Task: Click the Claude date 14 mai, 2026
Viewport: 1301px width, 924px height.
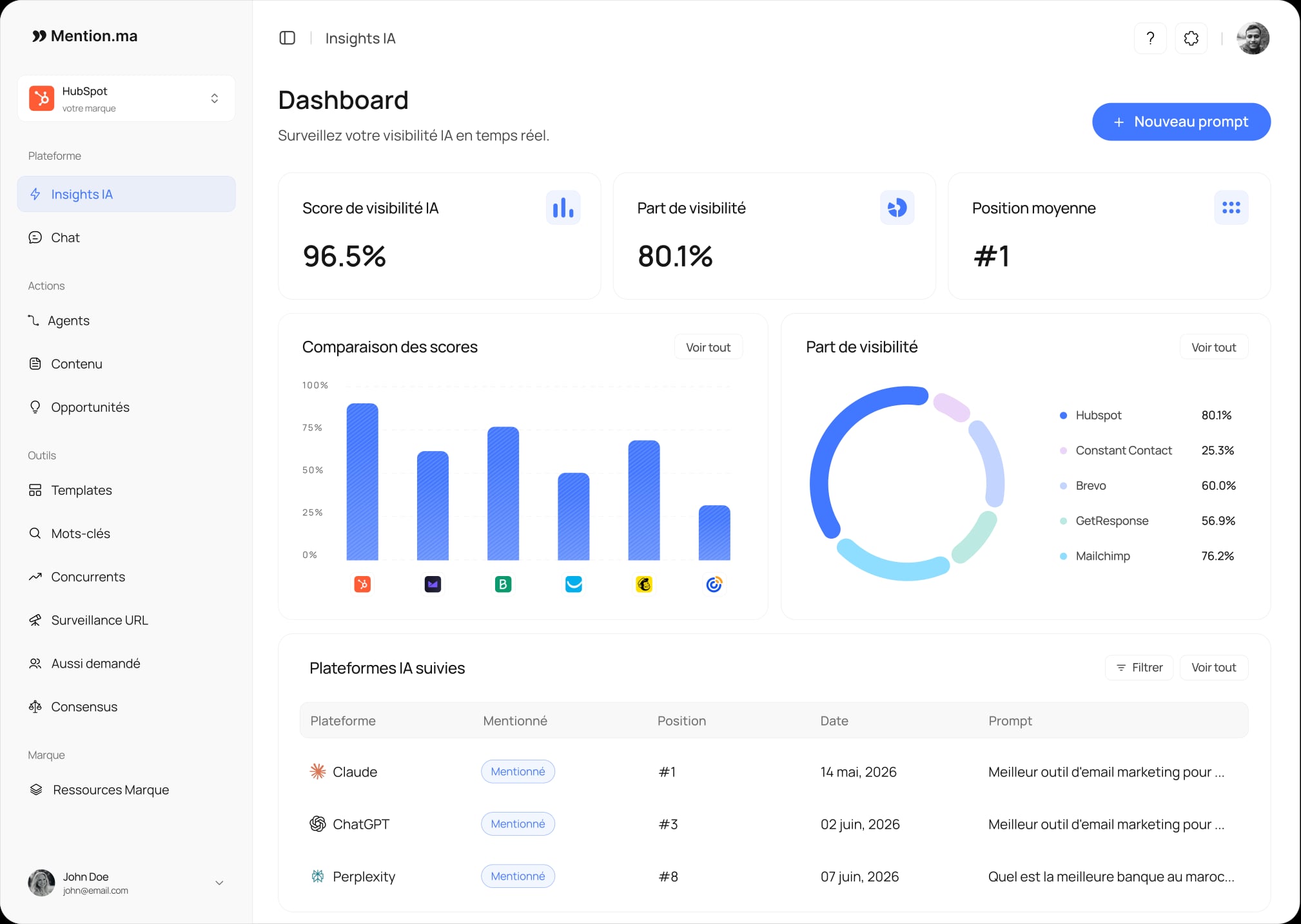Action: coord(858,772)
